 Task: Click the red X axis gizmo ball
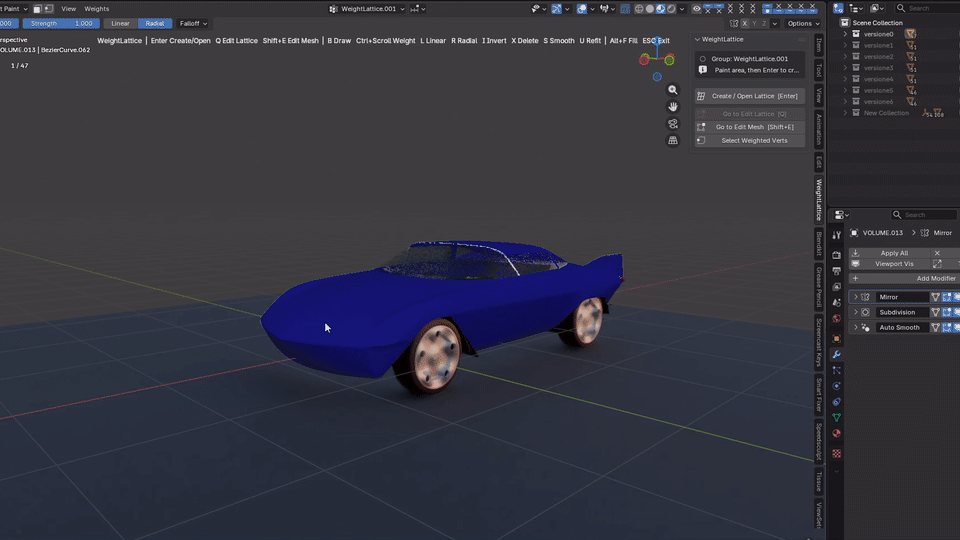(644, 59)
